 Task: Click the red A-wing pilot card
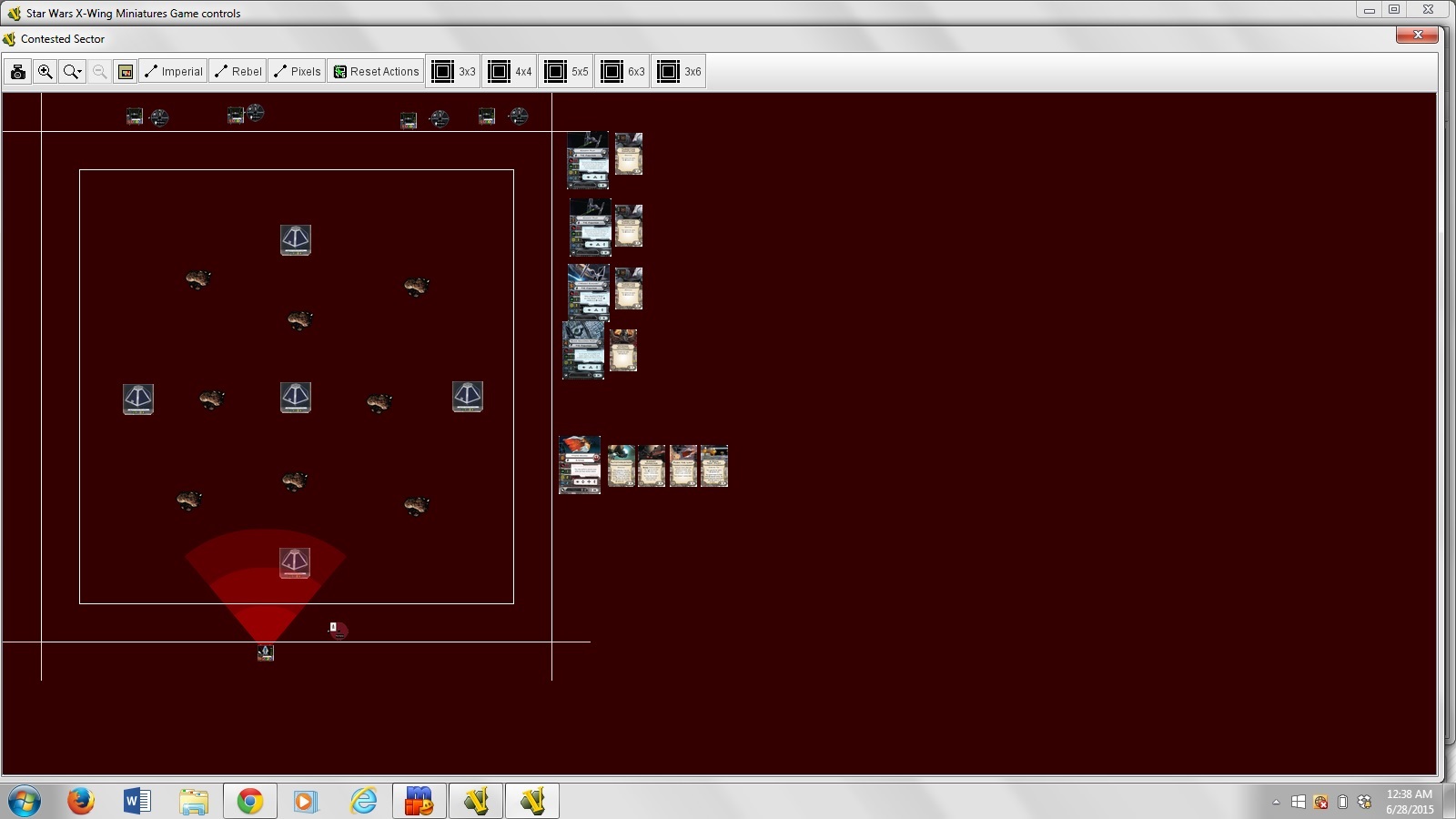pos(580,465)
